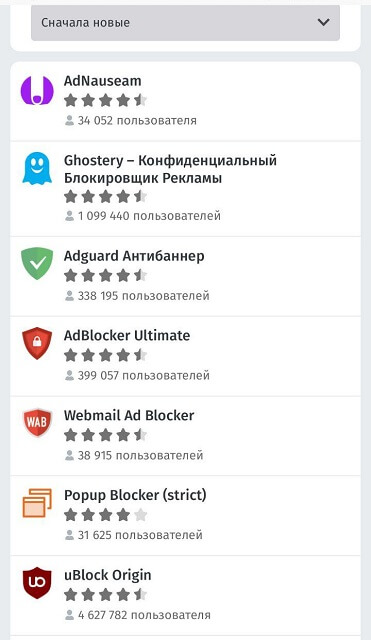The image size is (371, 640).
Task: Click the WAB red shield icon
Action: (37, 422)
